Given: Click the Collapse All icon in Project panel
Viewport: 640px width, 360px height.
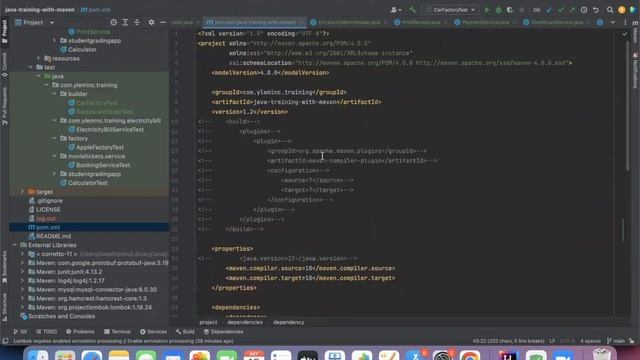Looking at the screenshot, I should (137, 22).
